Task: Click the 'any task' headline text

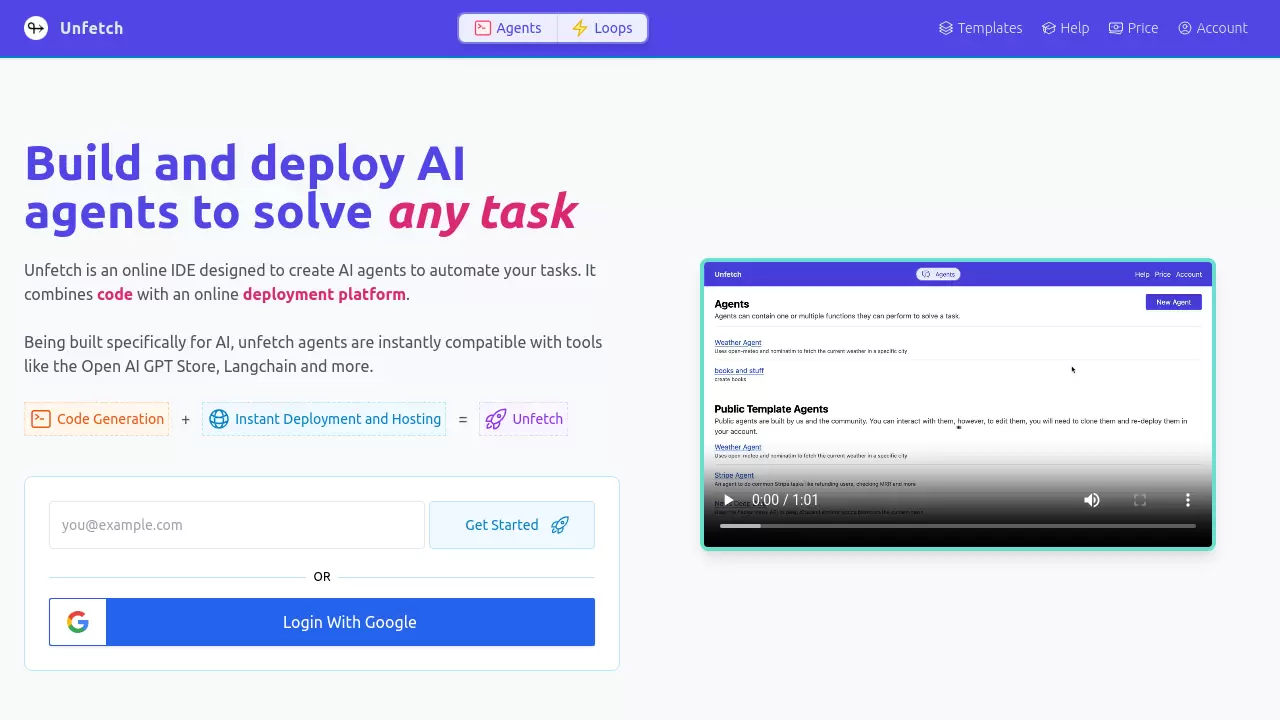Action: pos(482,211)
